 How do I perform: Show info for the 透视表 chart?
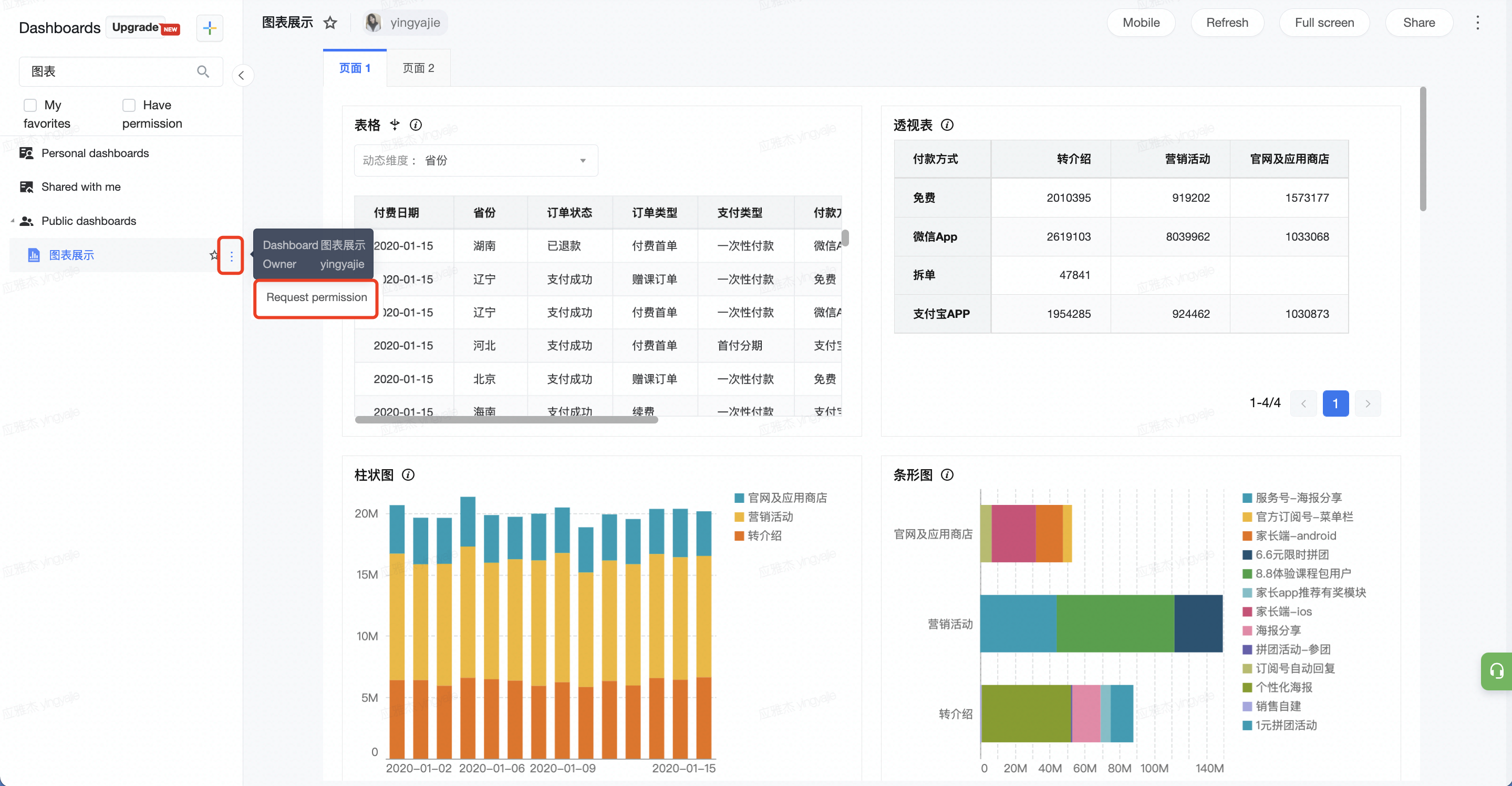[x=947, y=125]
